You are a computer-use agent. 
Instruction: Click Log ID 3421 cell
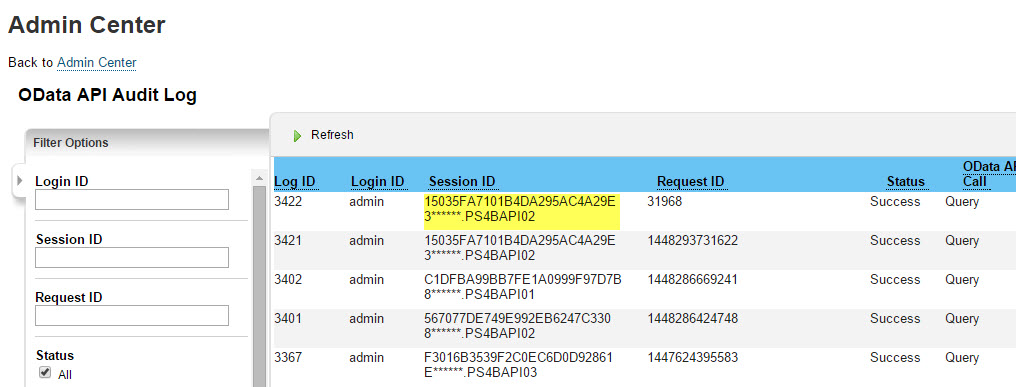tap(288, 240)
